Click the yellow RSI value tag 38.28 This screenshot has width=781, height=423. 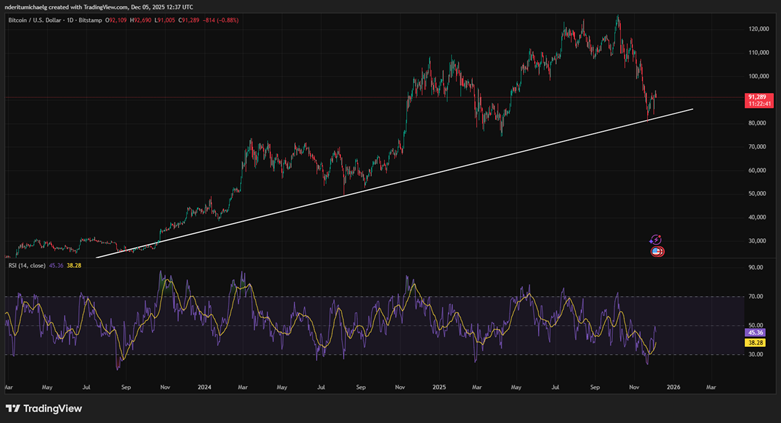[x=756, y=342]
